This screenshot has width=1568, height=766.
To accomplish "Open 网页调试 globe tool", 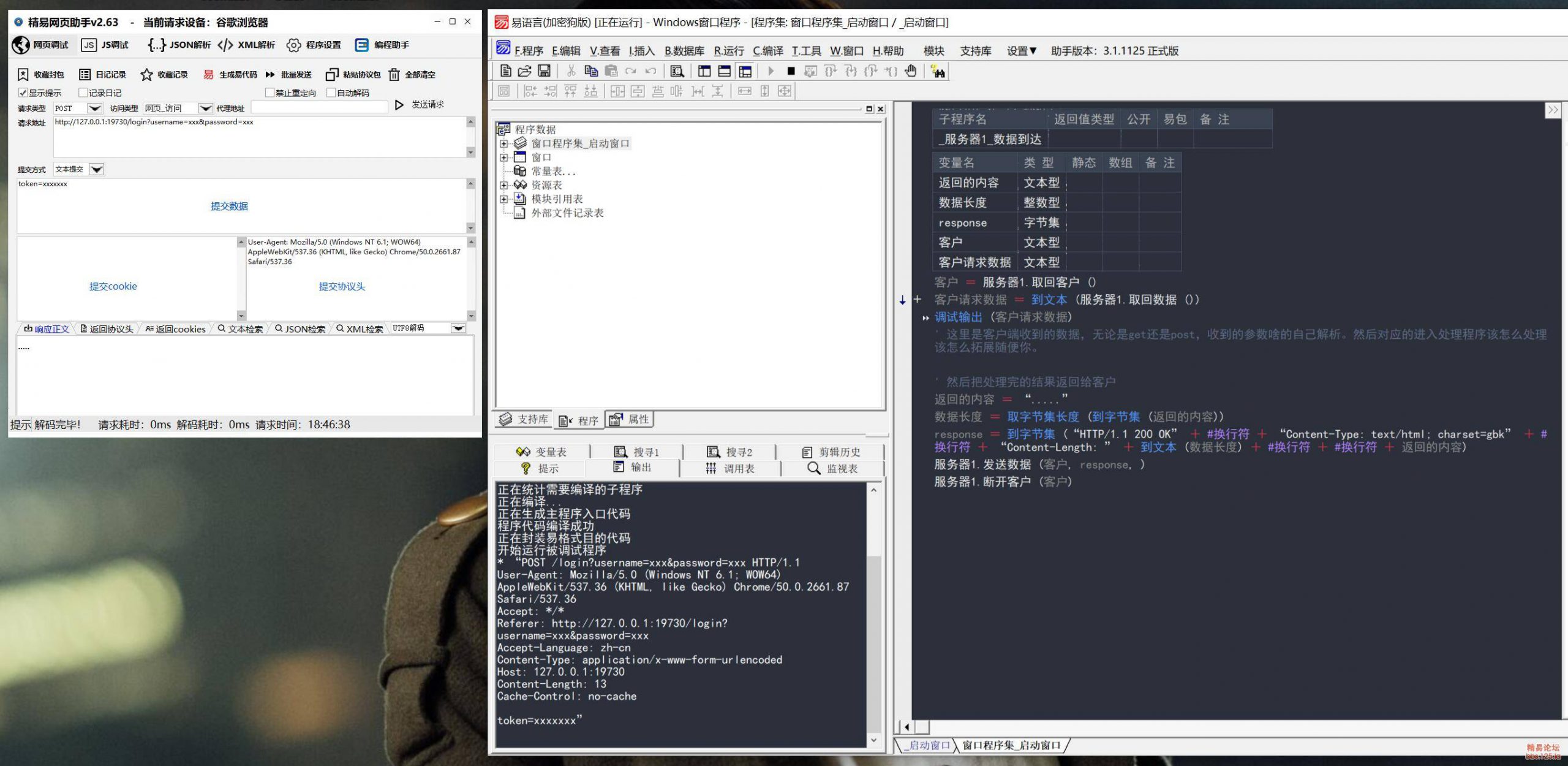I will pyautogui.click(x=40, y=45).
